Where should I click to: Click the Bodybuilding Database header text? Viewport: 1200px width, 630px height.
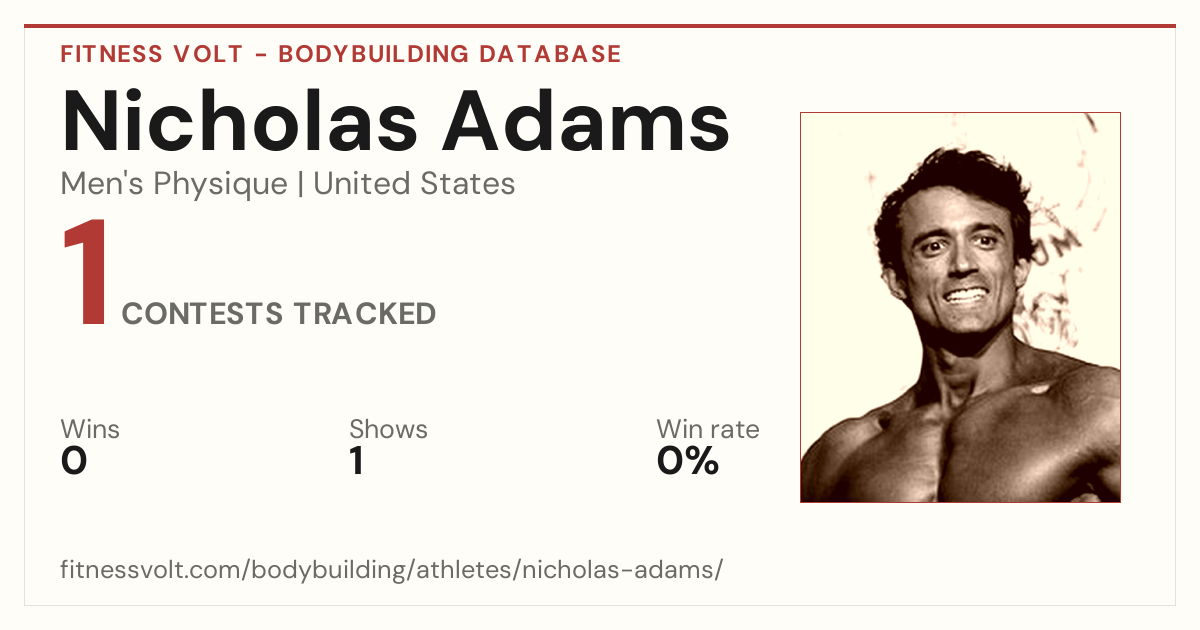(450, 54)
